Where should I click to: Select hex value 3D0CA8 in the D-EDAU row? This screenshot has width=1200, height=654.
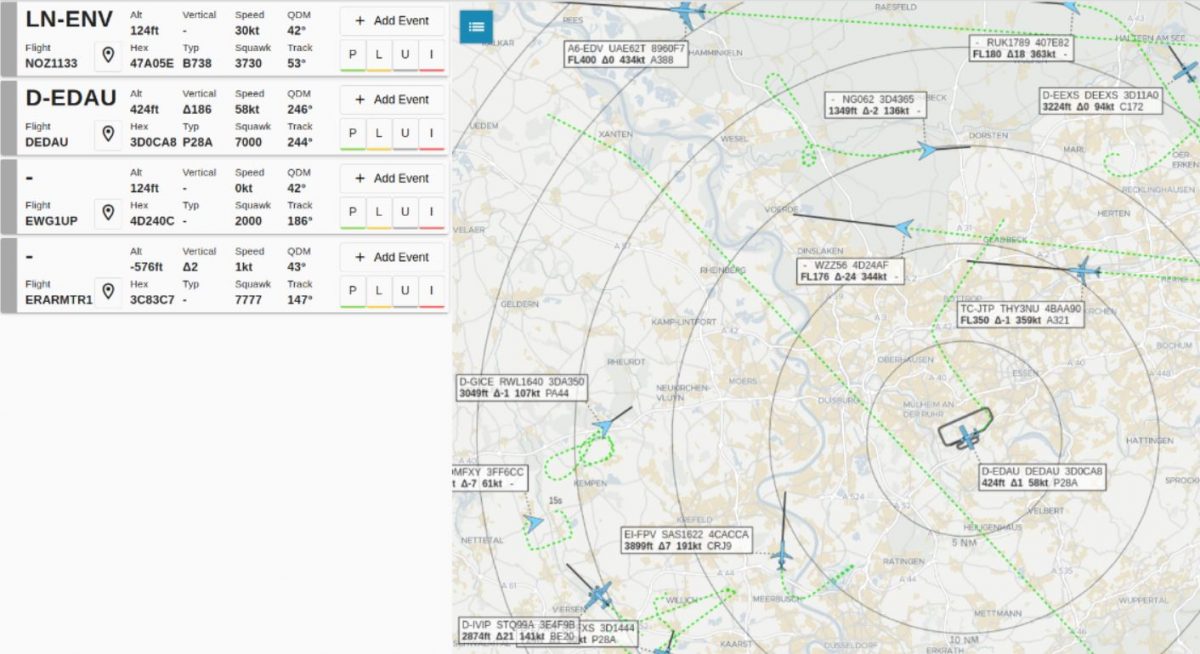pyautogui.click(x=153, y=142)
